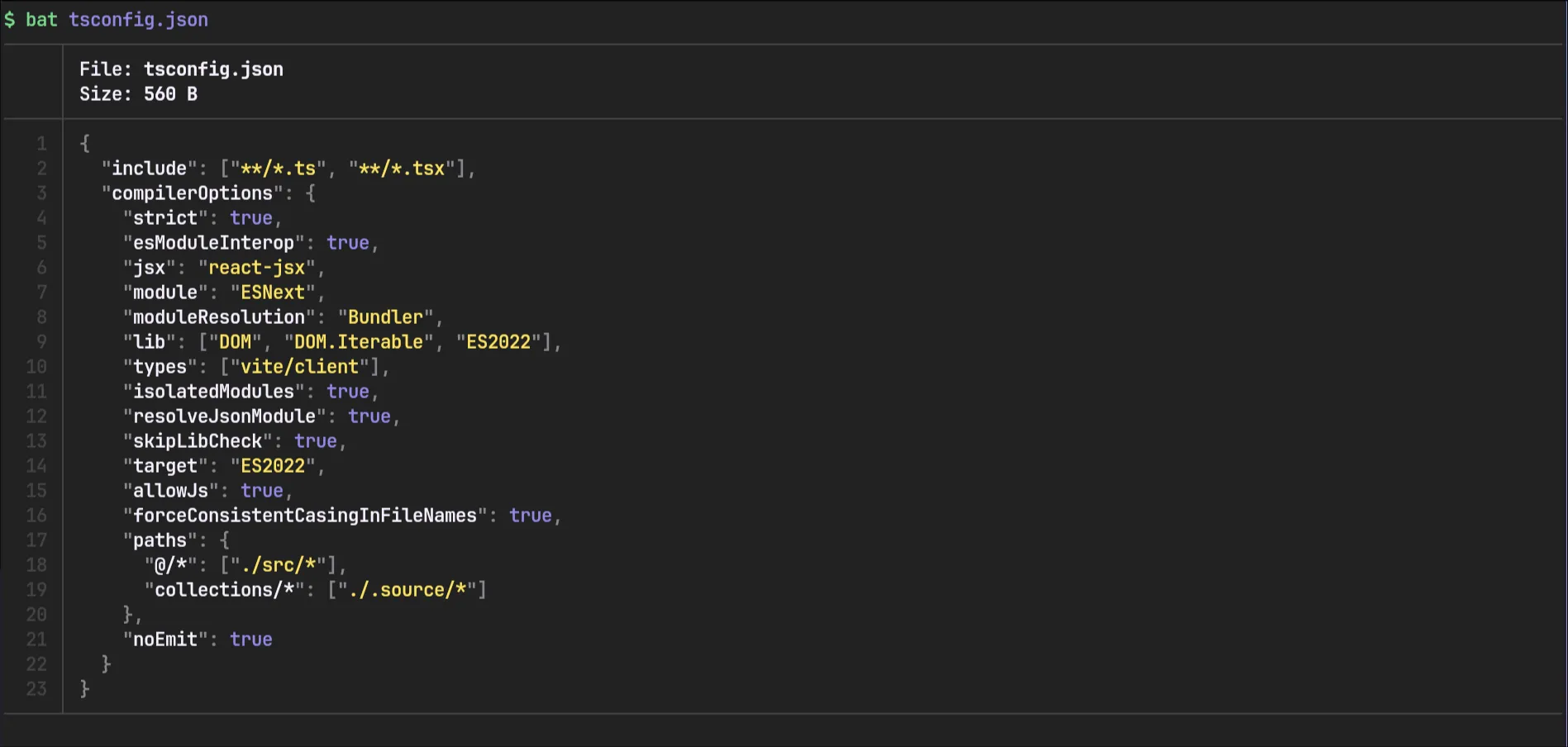Click the "**/*.tsx" glob string

coord(402,169)
